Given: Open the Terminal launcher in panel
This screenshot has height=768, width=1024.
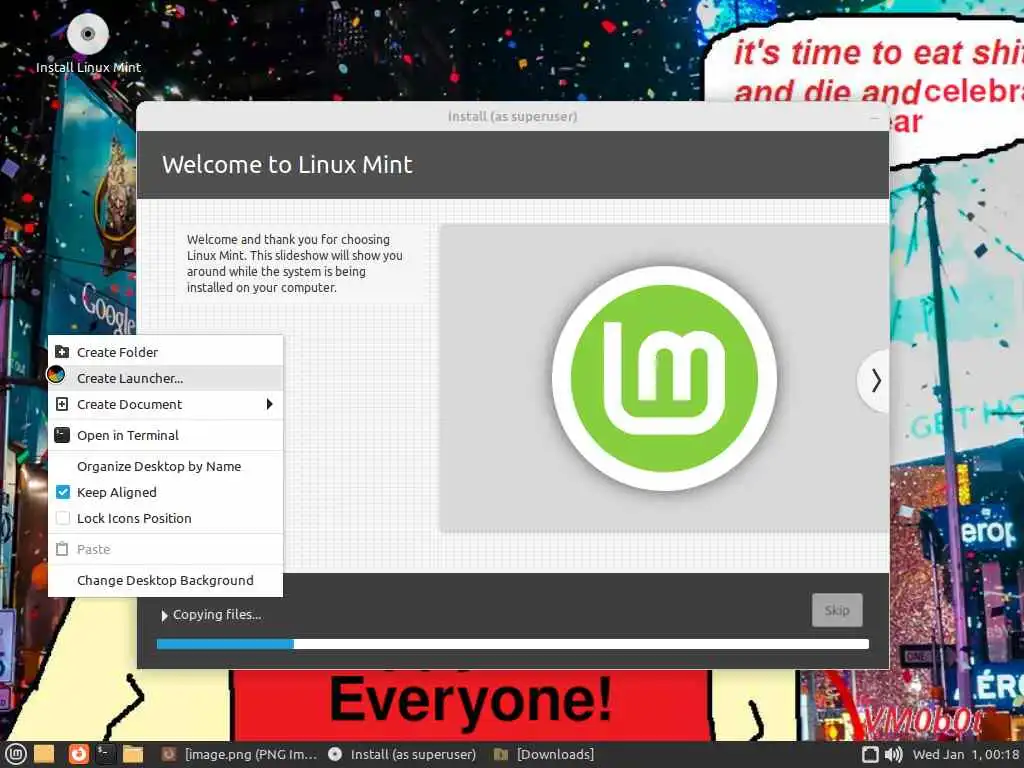Looking at the screenshot, I should pyautogui.click(x=105, y=754).
